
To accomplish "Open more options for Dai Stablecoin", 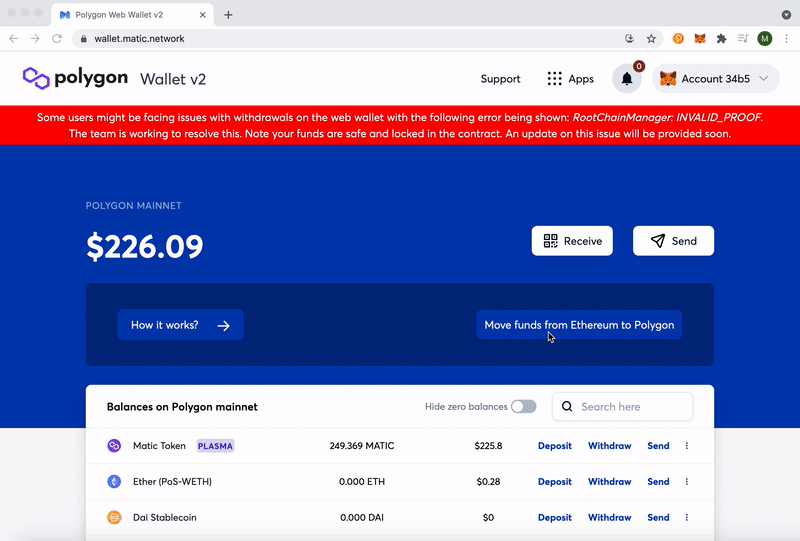I will click(x=687, y=518).
